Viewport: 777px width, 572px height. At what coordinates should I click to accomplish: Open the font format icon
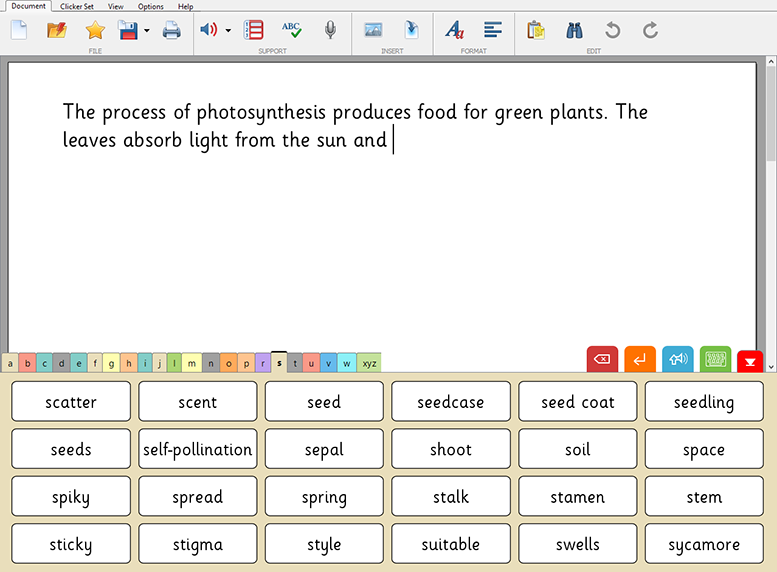pyautogui.click(x=454, y=30)
